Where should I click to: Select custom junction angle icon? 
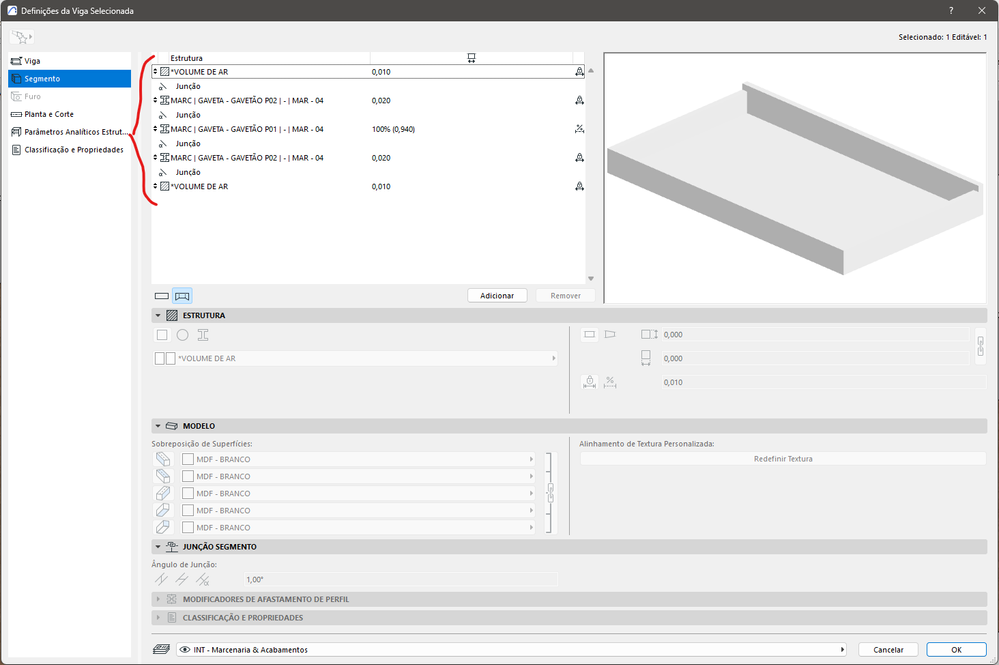point(203,580)
